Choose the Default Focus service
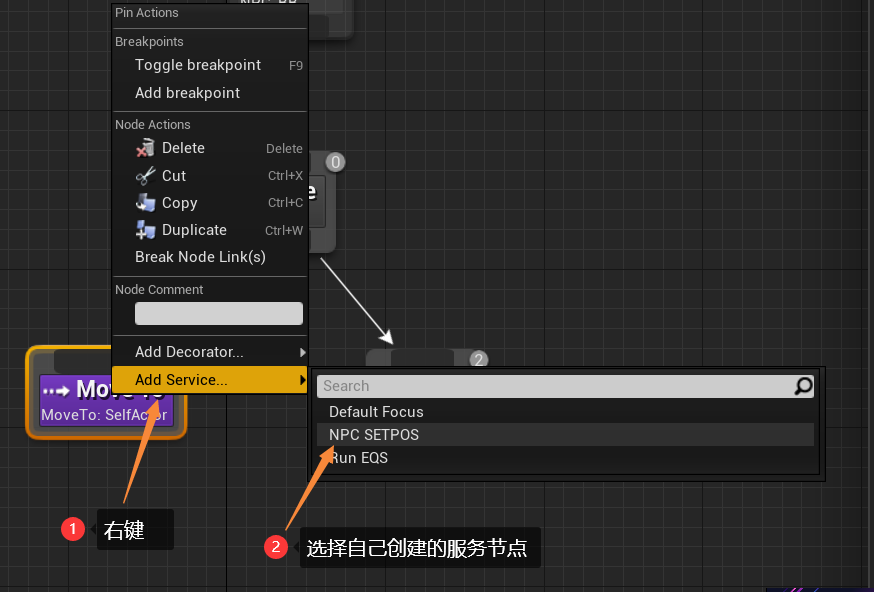The image size is (874, 592). click(x=376, y=411)
